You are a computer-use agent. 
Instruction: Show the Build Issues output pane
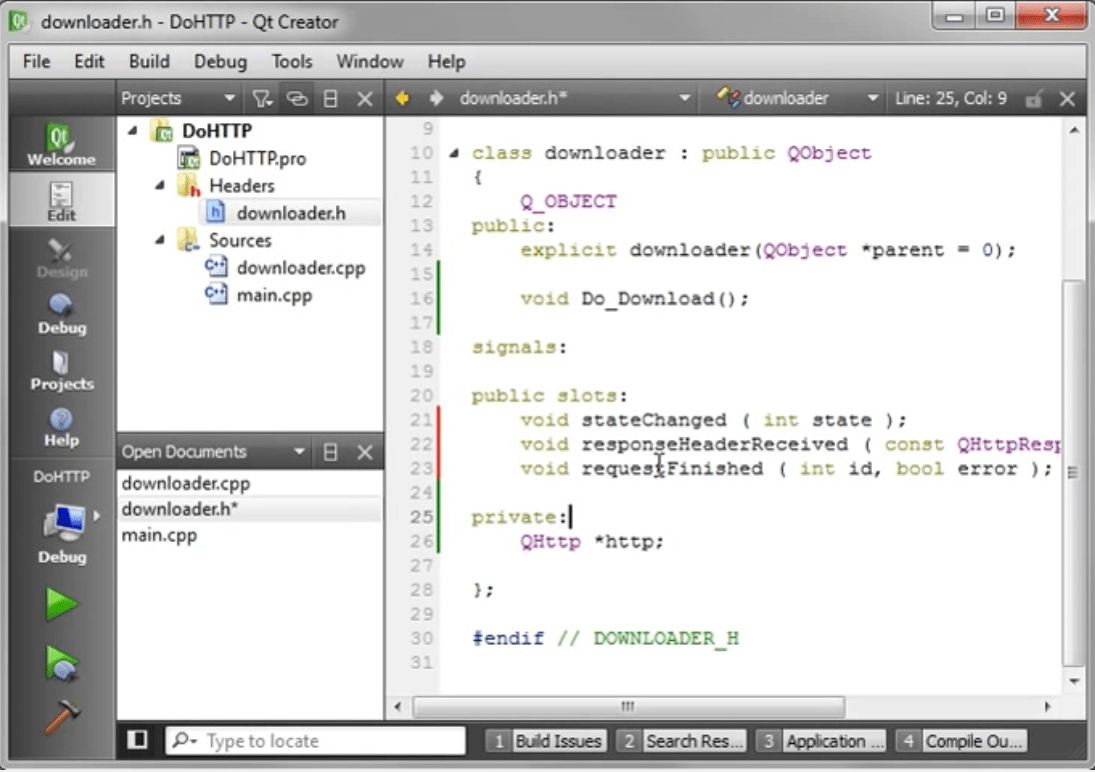(558, 740)
